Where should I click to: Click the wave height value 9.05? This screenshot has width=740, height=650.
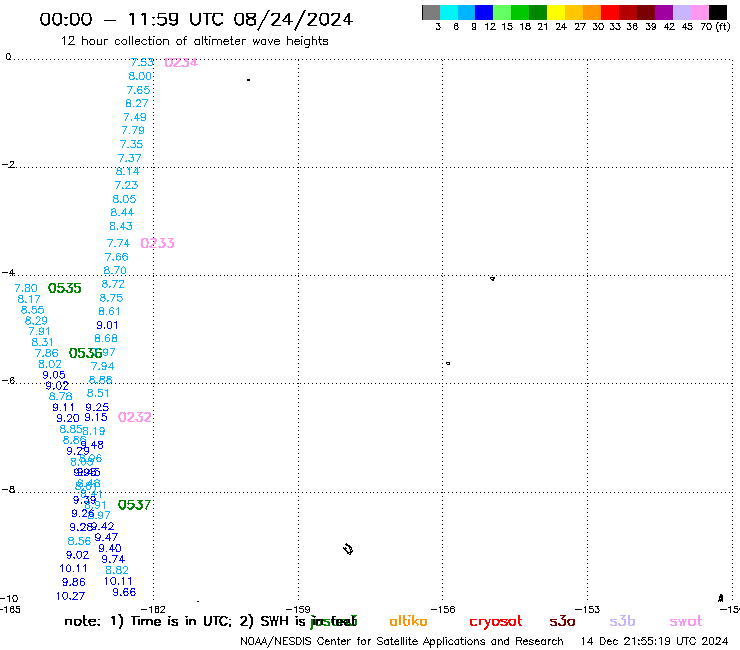54,375
